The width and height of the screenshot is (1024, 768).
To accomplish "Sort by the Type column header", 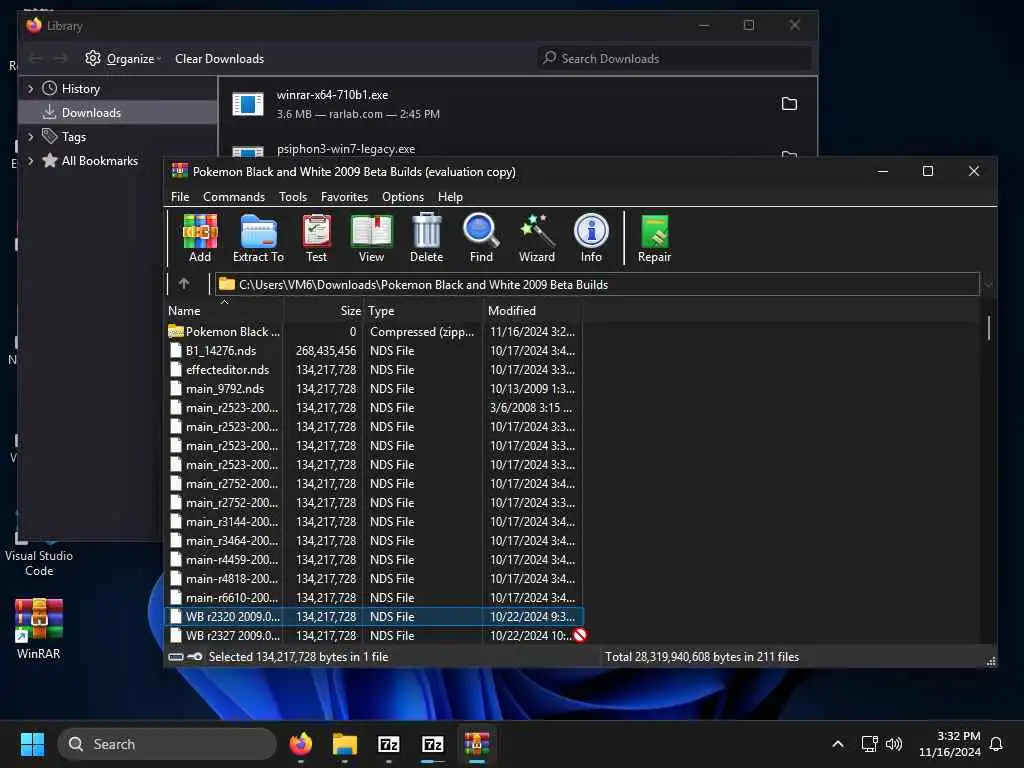I will tap(423, 310).
